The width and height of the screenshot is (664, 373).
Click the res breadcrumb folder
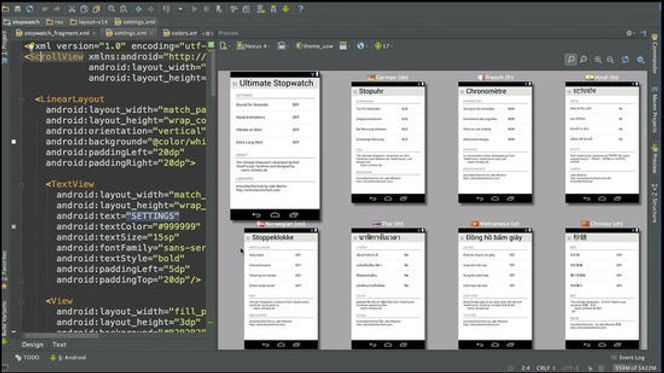[x=55, y=22]
